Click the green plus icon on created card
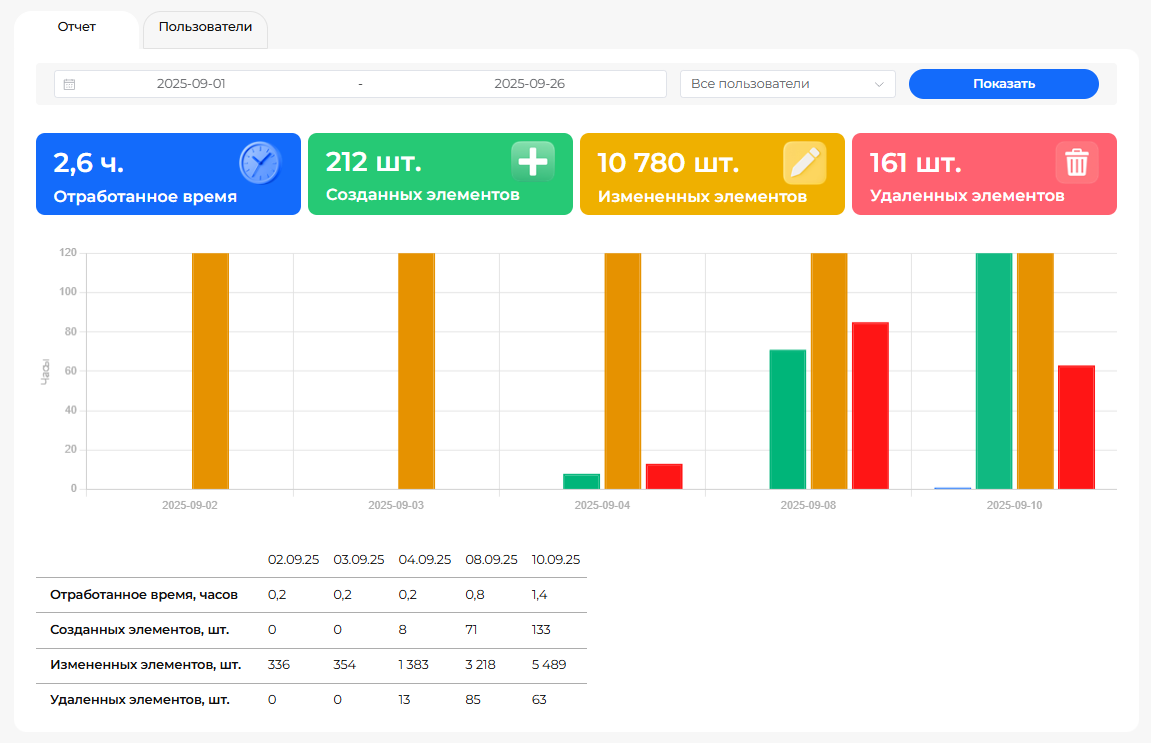This screenshot has height=743, width=1151. pos(532,162)
